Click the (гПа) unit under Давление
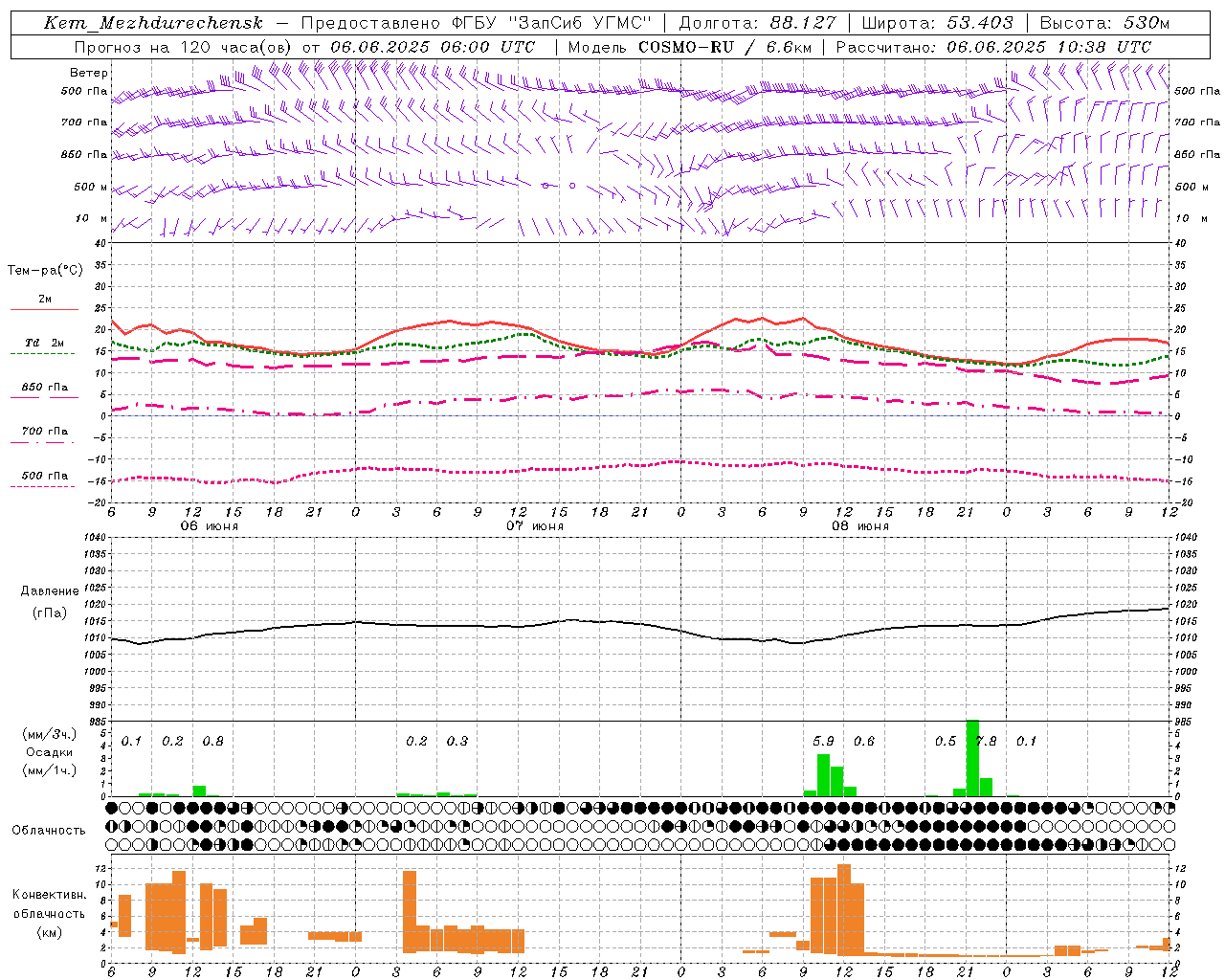1225x980 pixels. click(x=50, y=612)
